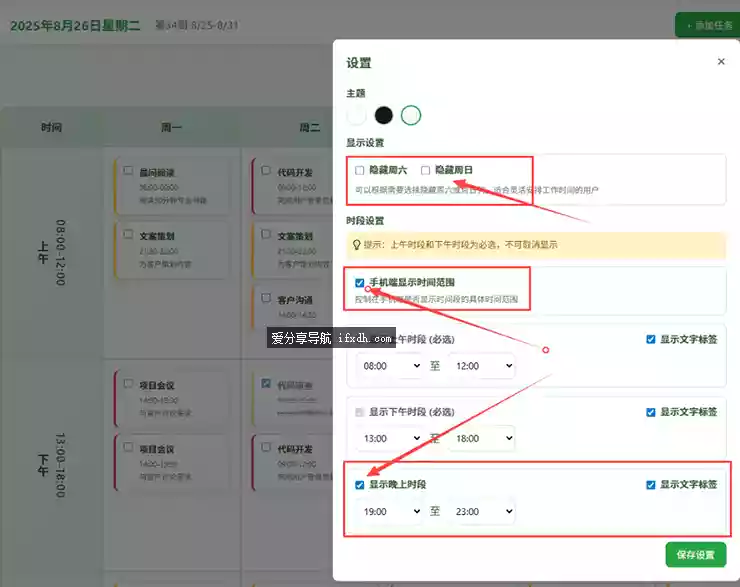The image size is (740, 587).
Task: Click the 设置 dialog title
Action: pos(359,63)
